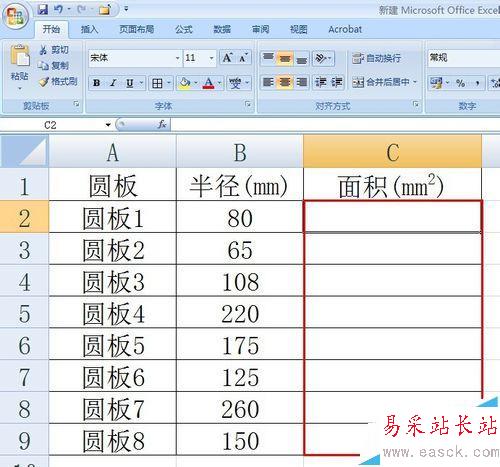Image resolution: width=500 pixels, height=467 pixels.
Task: Select all cells corner button
Action: coord(24,151)
